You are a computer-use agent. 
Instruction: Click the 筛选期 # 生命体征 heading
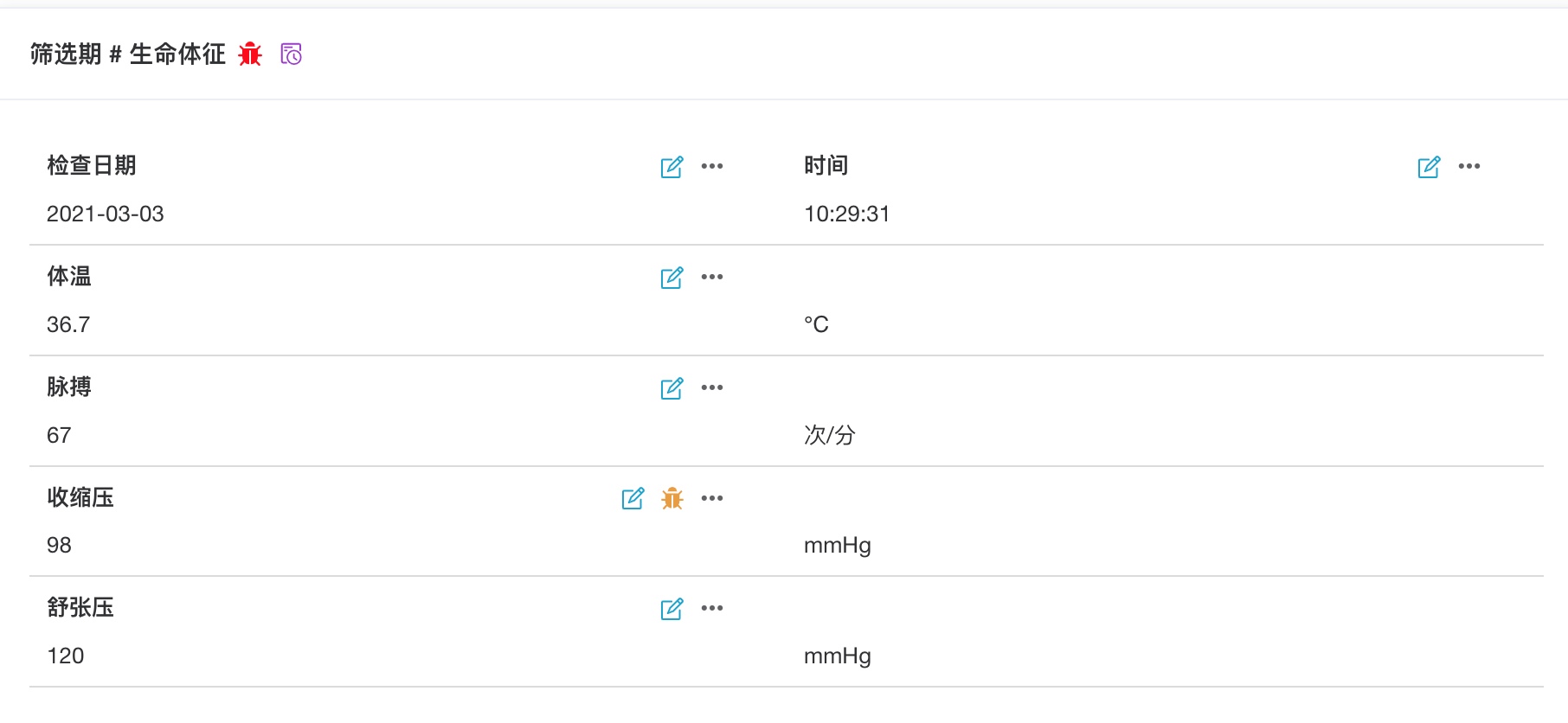[x=127, y=54]
